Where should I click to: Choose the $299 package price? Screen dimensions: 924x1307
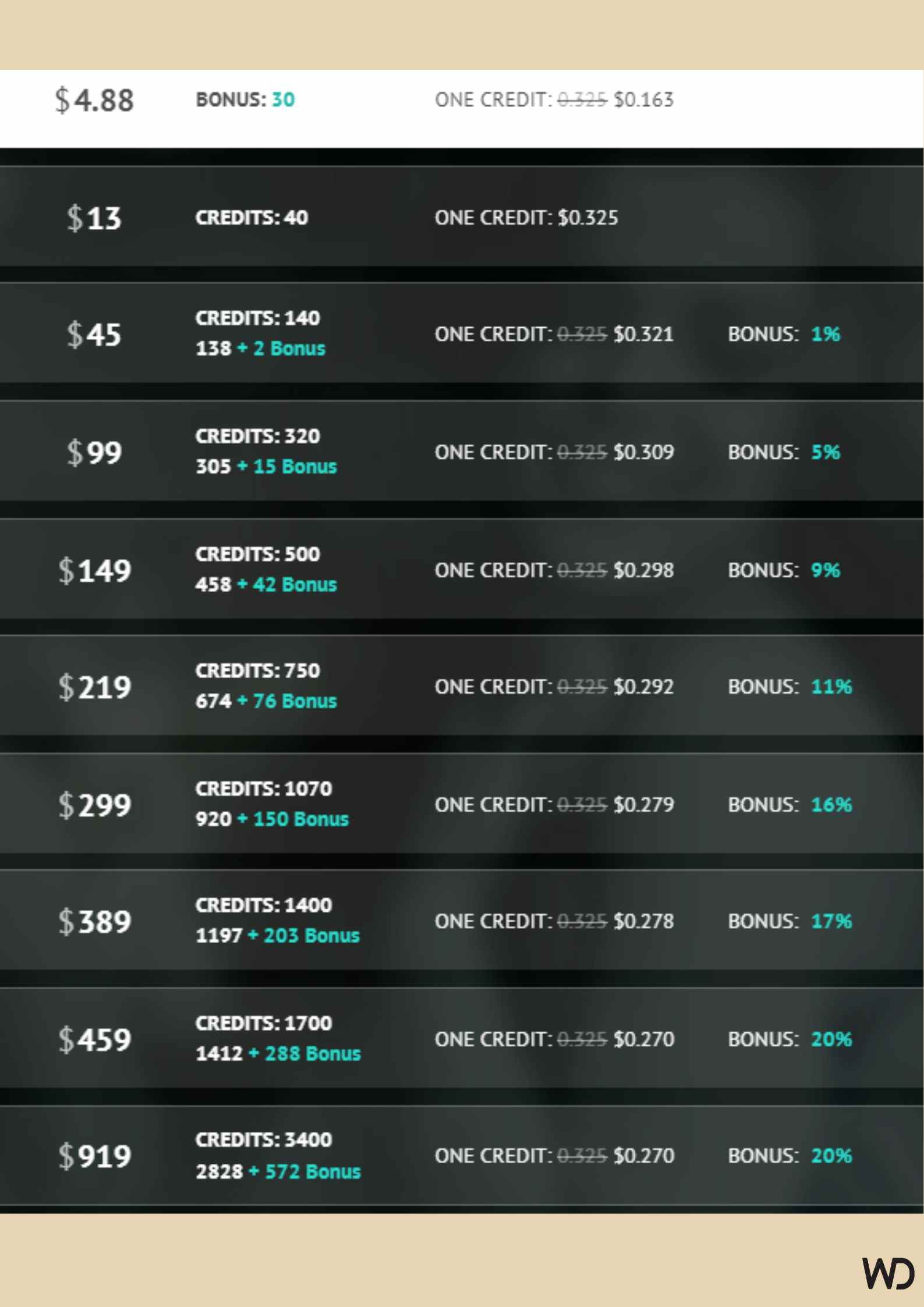tap(95, 805)
